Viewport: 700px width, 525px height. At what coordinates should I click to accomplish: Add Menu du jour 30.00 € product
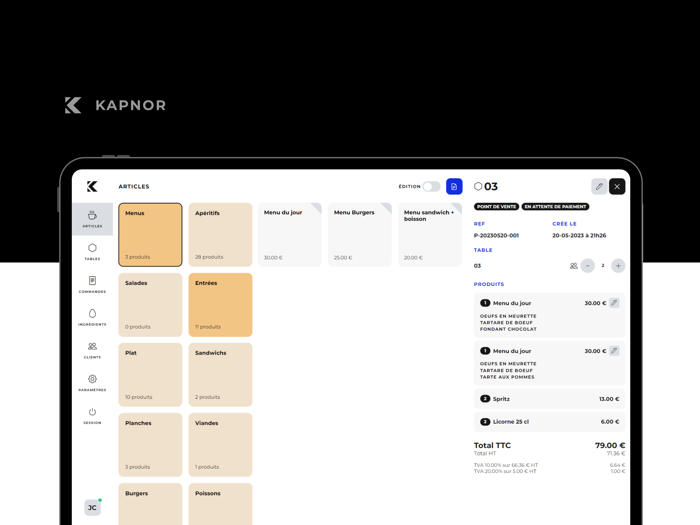290,235
